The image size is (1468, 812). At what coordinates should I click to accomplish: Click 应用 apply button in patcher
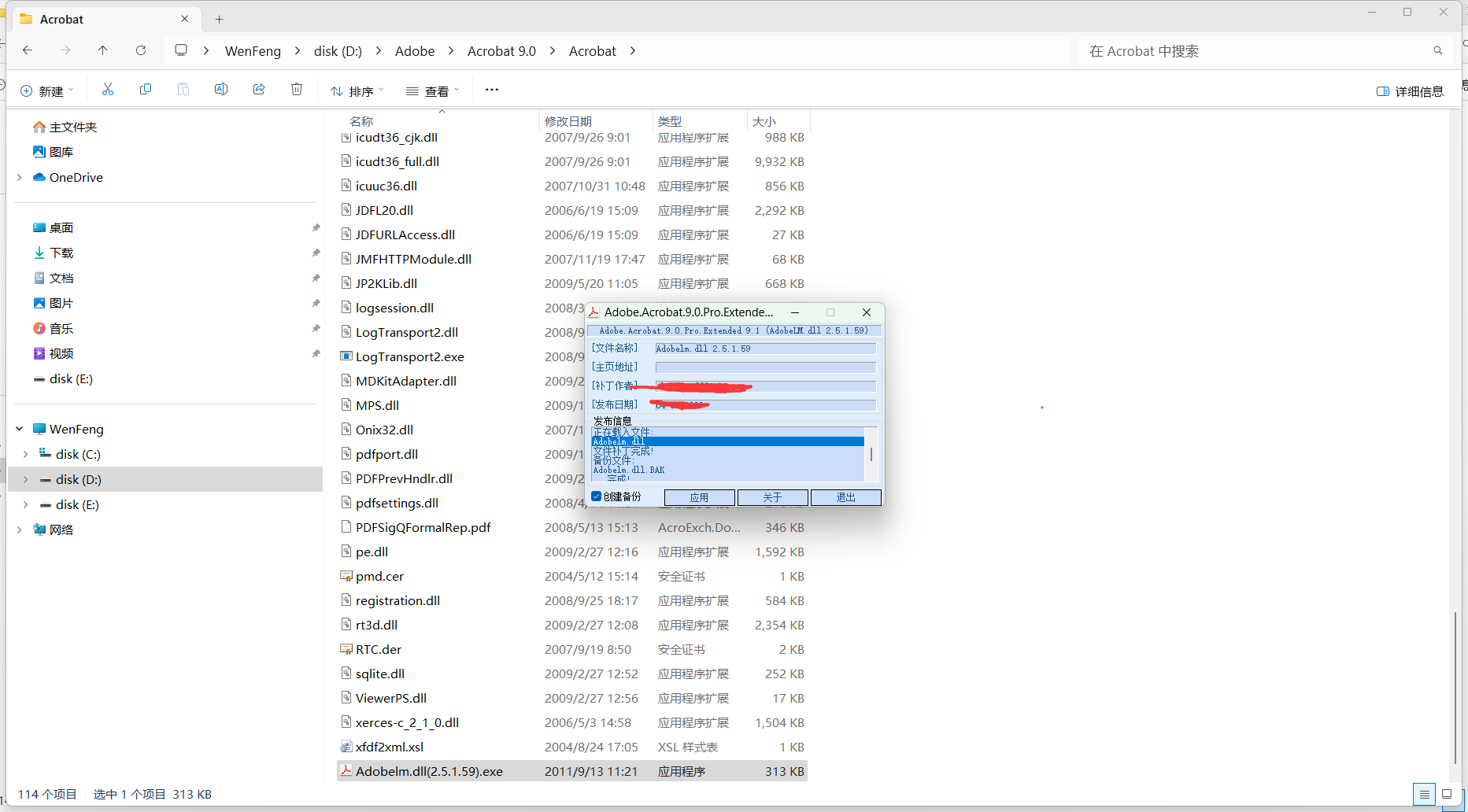[699, 497]
